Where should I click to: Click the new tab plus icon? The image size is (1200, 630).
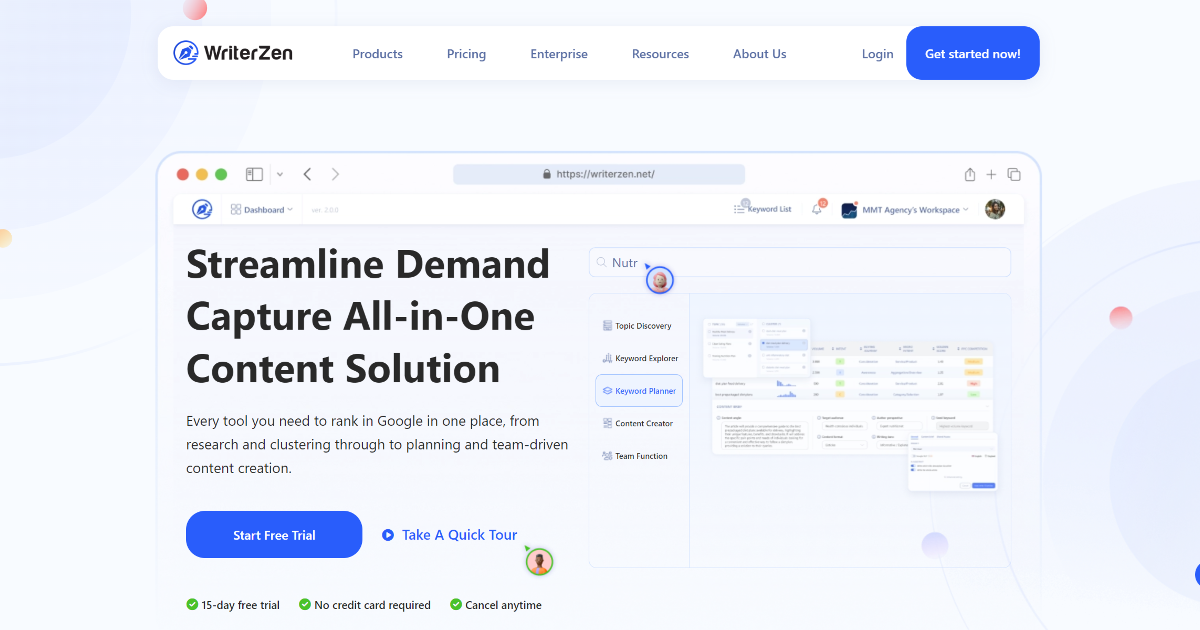pyautogui.click(x=991, y=174)
